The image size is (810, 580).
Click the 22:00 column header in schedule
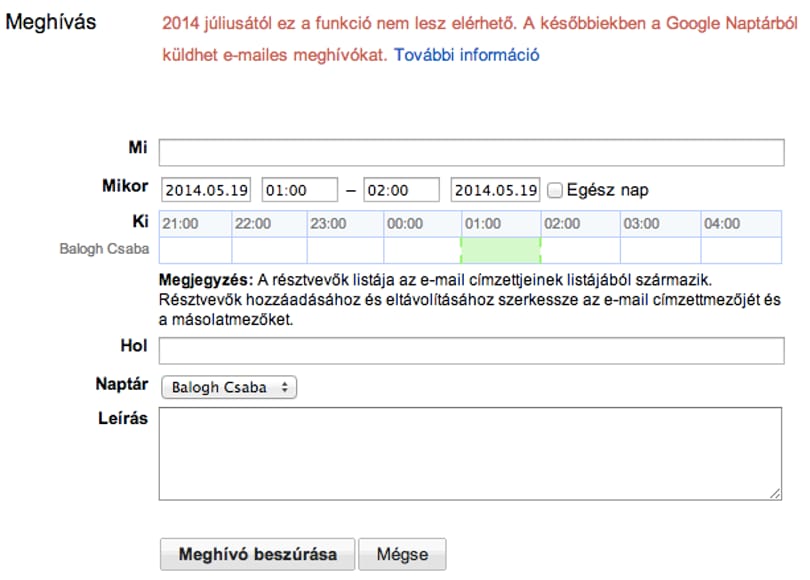coord(269,224)
